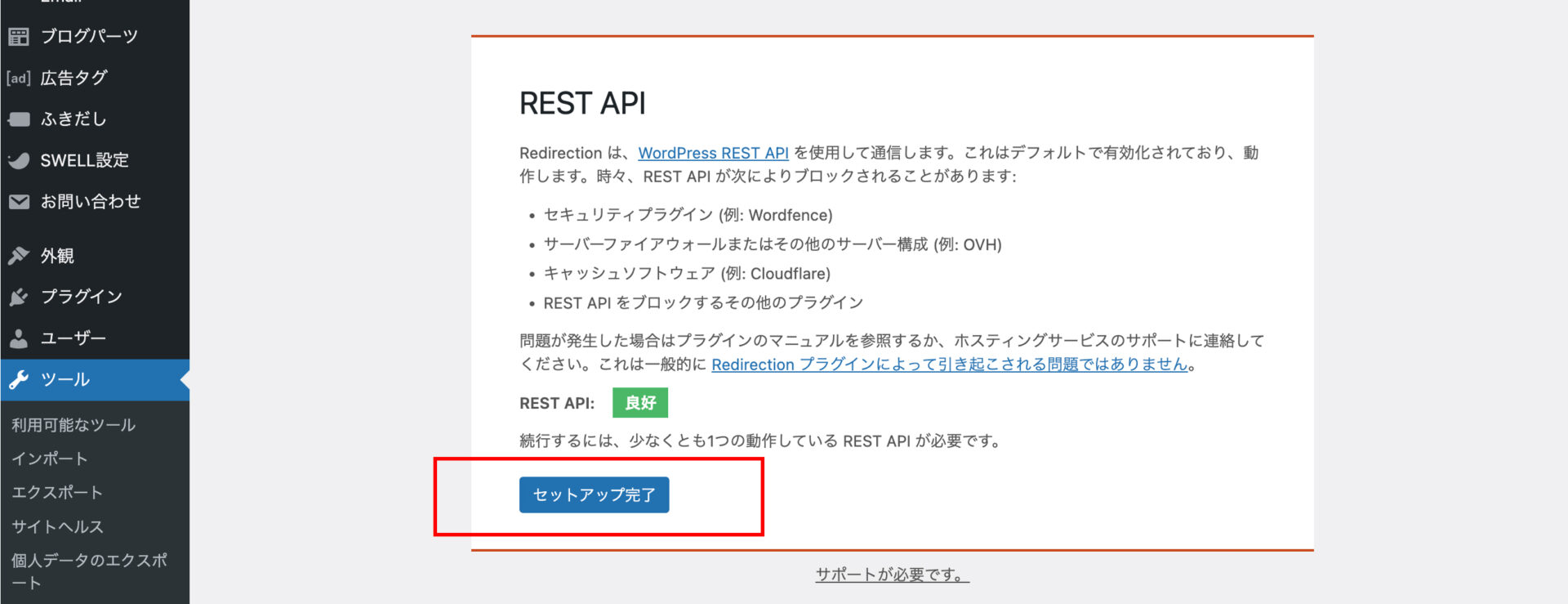Open the エクスポート submenu item
This screenshot has width=1568, height=604.
click(57, 492)
